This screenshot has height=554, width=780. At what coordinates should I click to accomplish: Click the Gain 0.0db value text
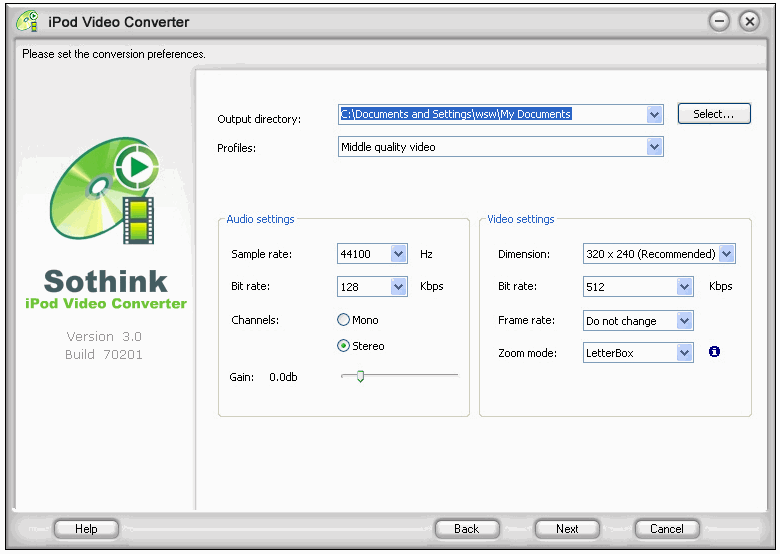[283, 377]
